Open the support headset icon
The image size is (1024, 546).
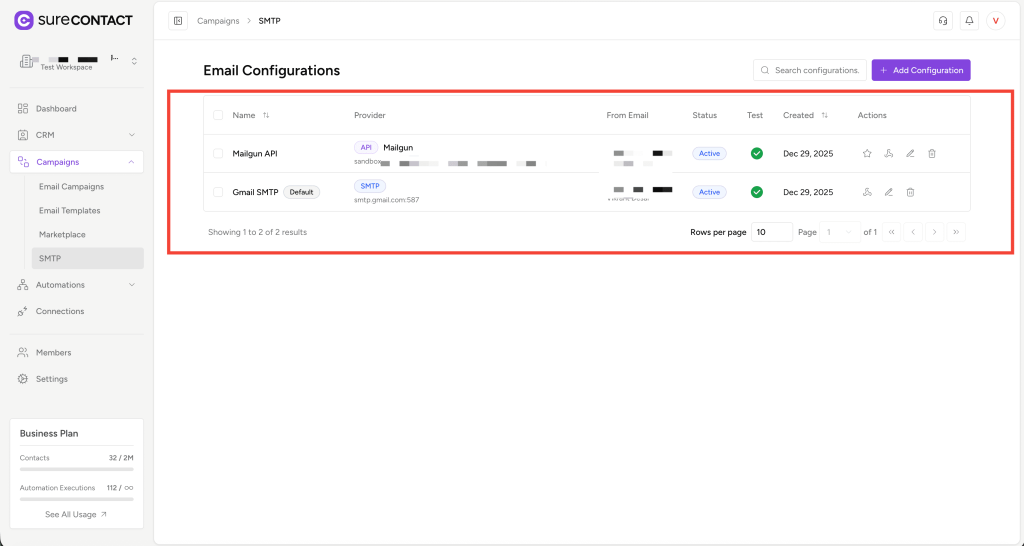942,21
